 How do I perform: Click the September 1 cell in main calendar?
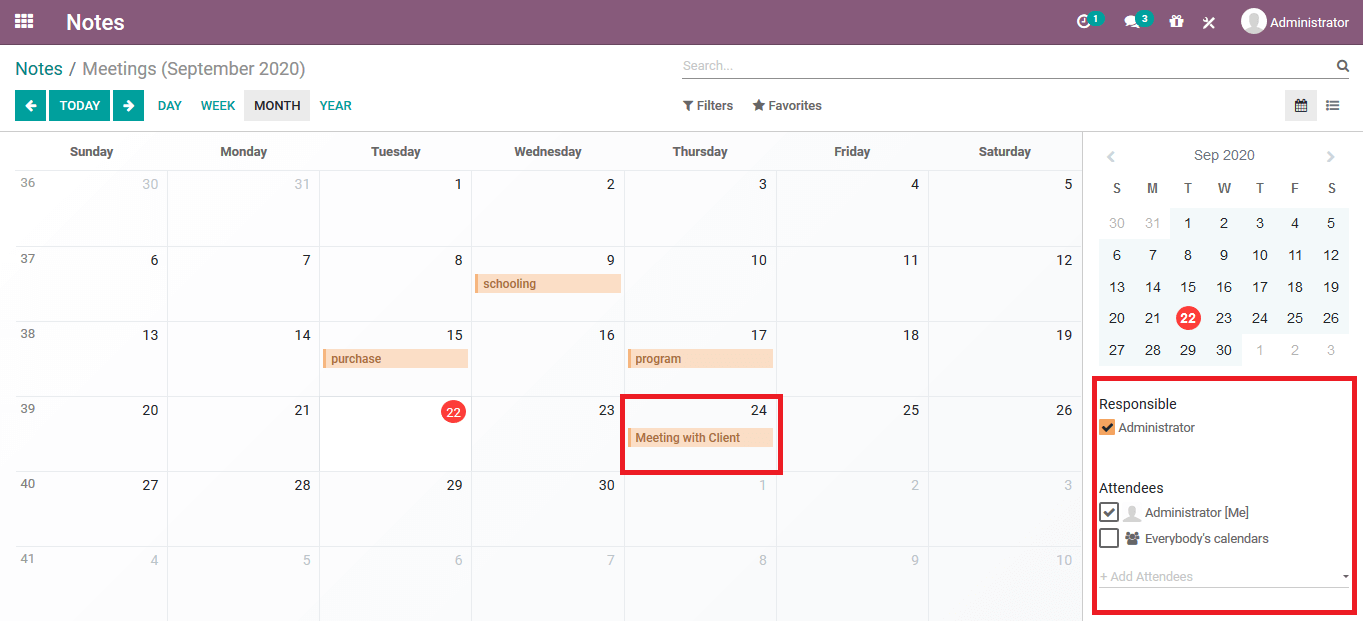(x=396, y=209)
